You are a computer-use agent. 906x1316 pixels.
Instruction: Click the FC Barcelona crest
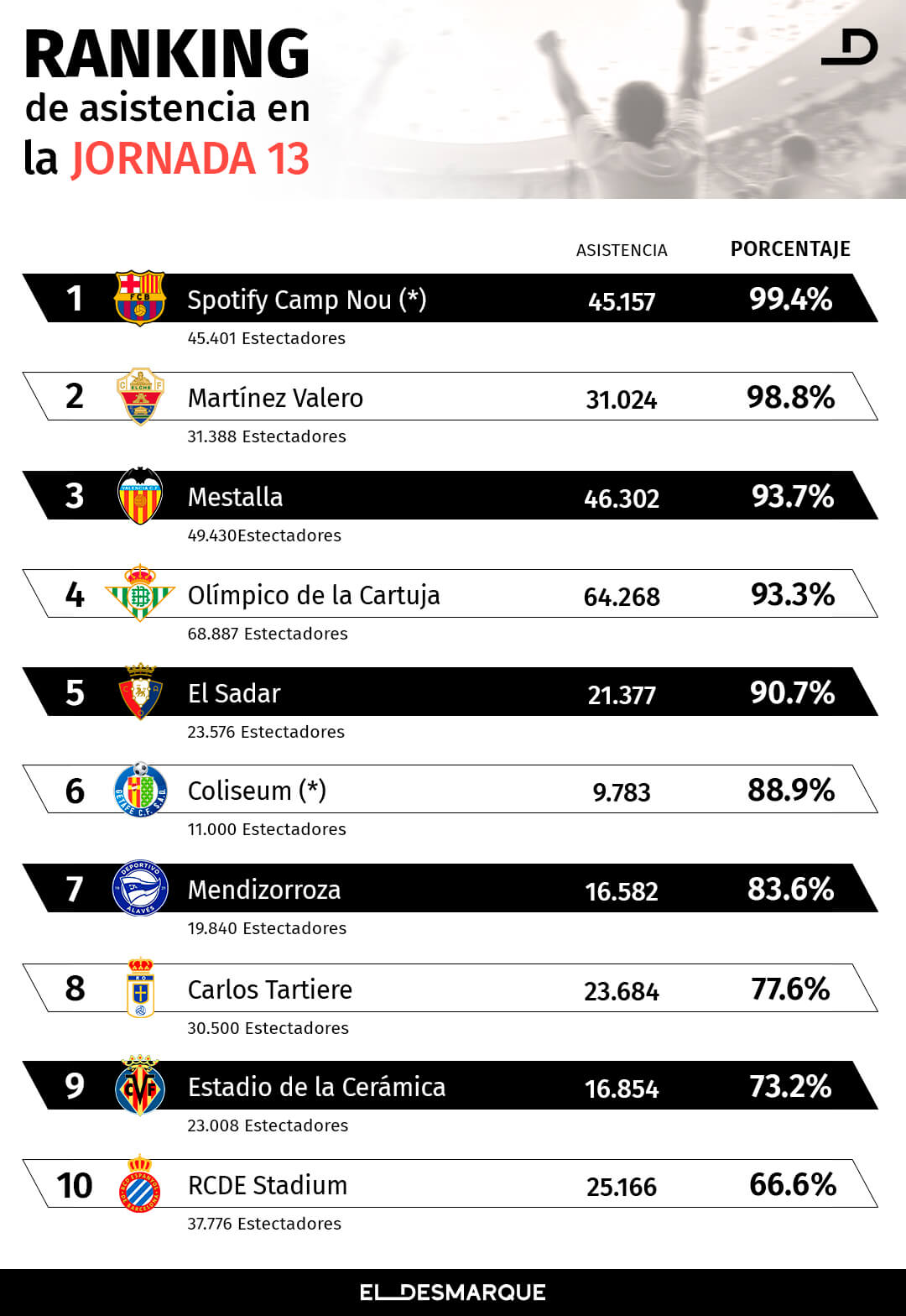(140, 298)
